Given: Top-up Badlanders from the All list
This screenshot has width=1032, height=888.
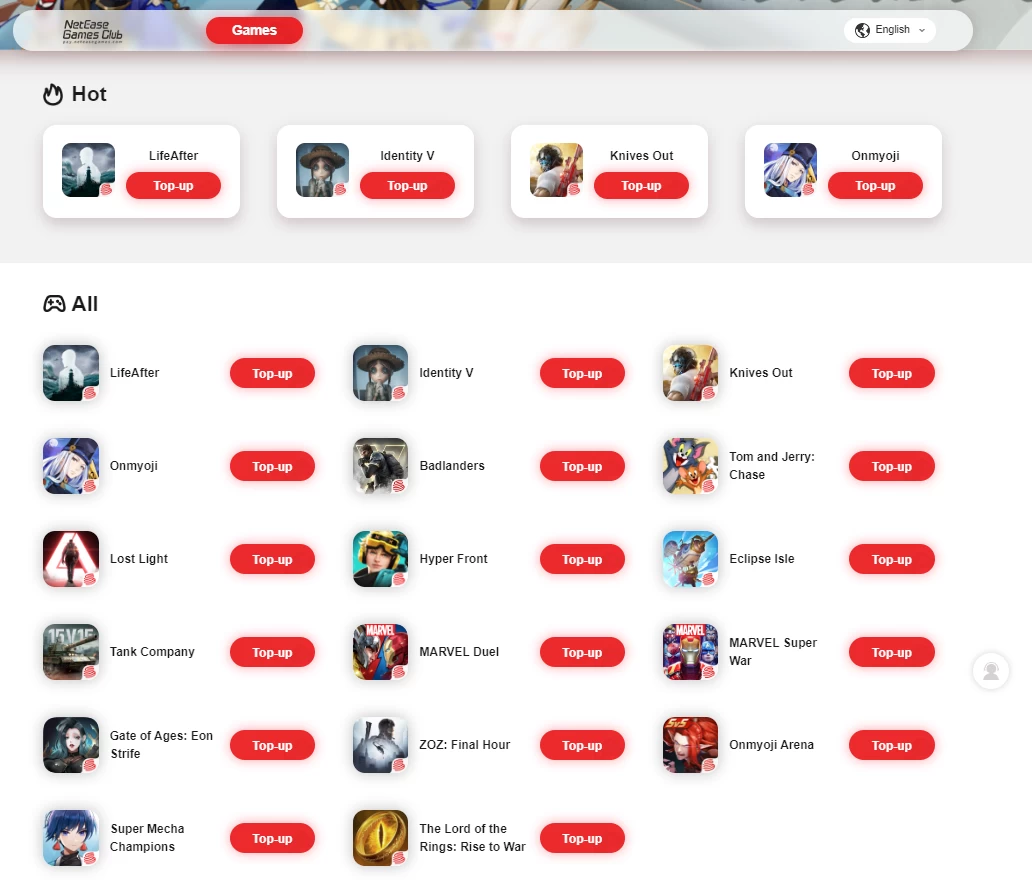Looking at the screenshot, I should pos(582,466).
